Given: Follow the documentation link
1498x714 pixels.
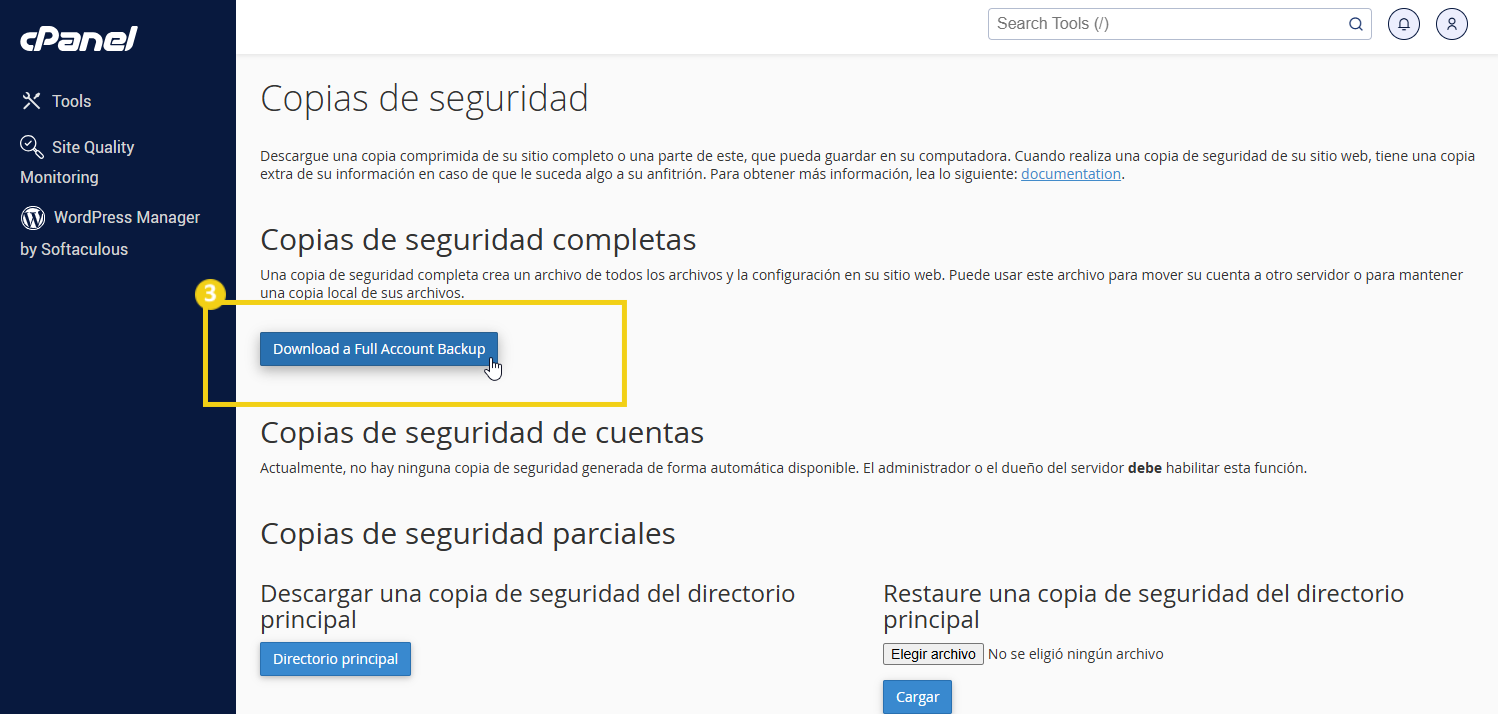Looking at the screenshot, I should coord(1071,174).
